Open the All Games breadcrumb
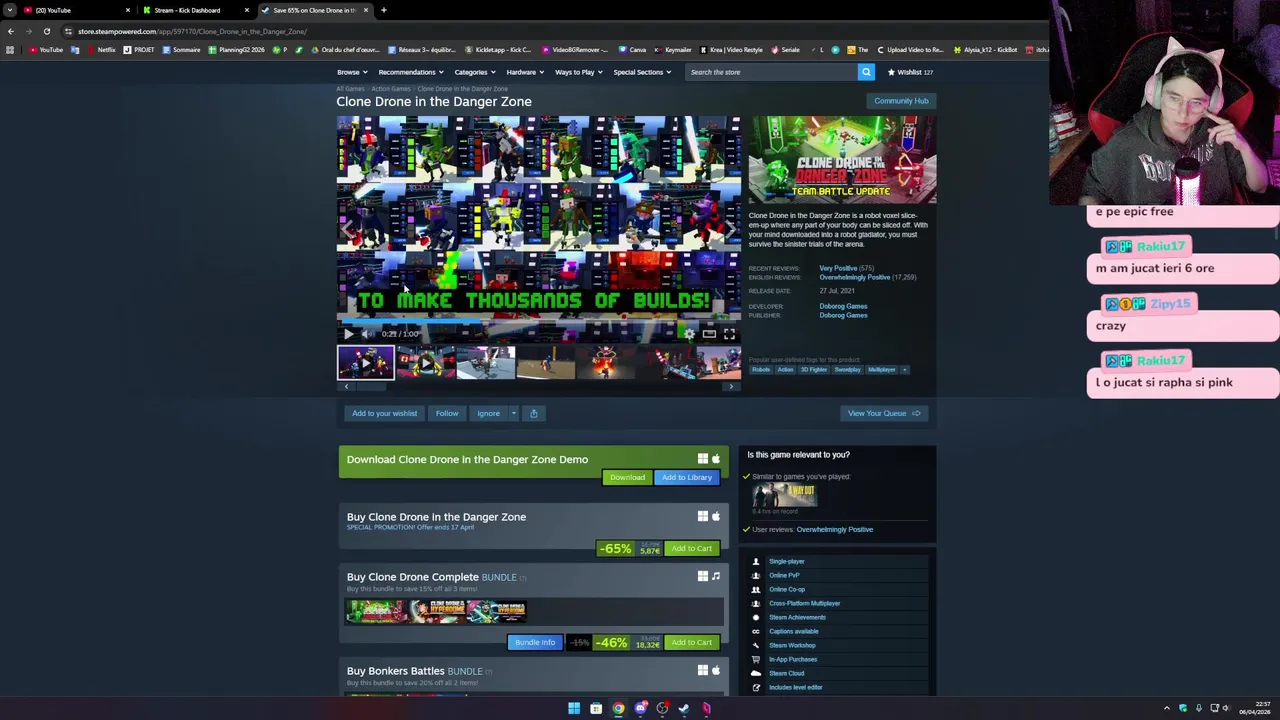This screenshot has width=1280, height=720. point(350,89)
